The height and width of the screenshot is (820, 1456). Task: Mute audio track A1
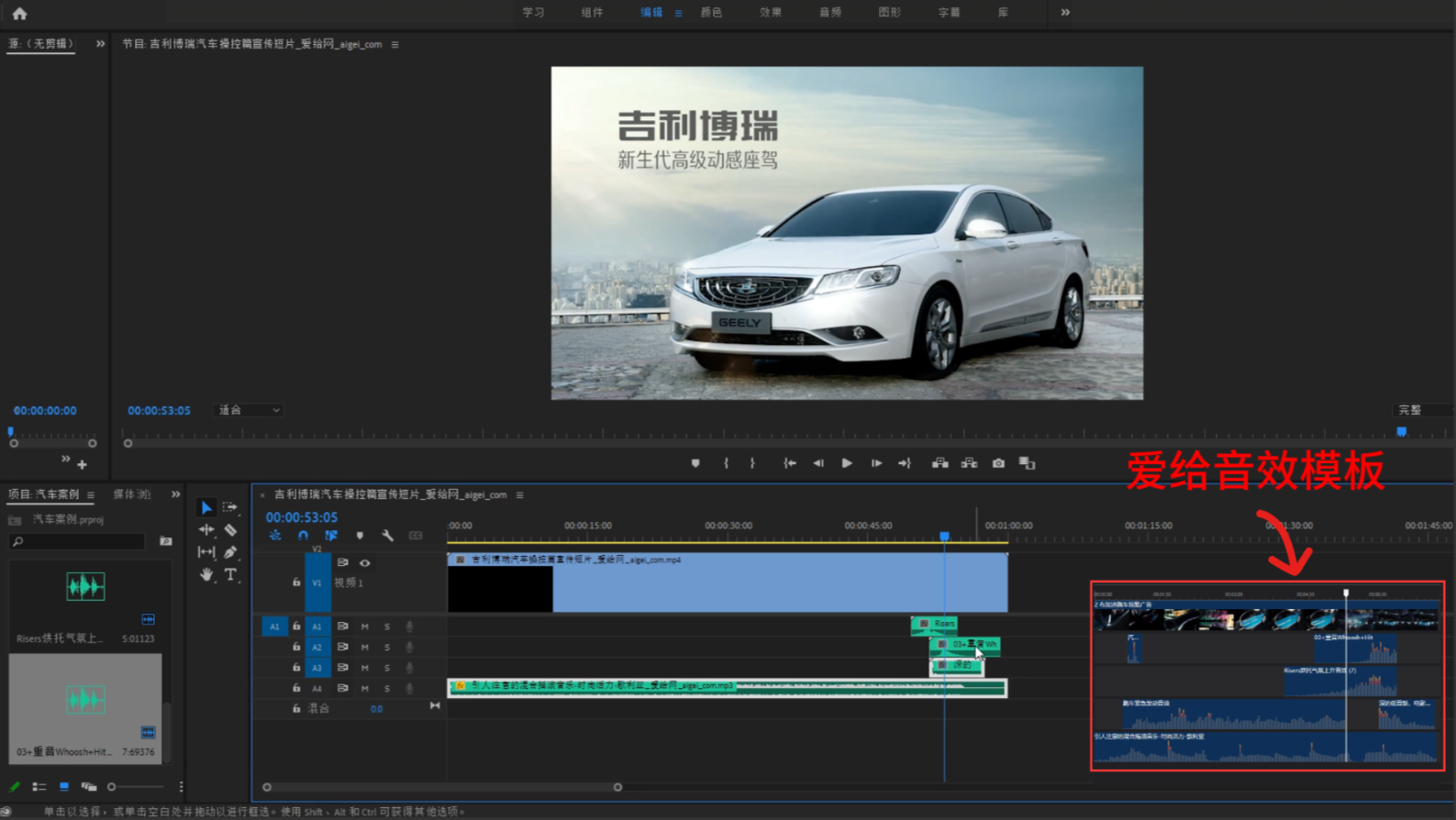(x=365, y=626)
